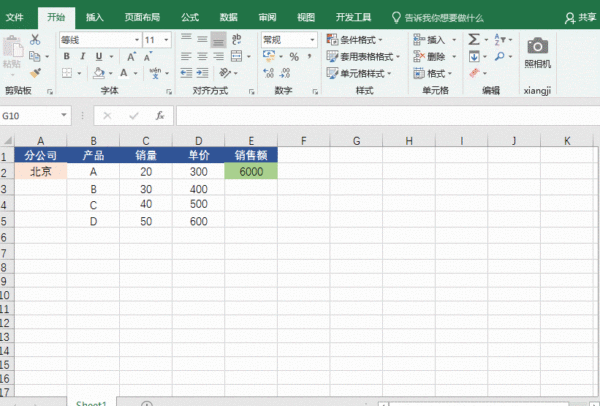Image resolution: width=600 pixels, height=406 pixels.
Task: Click the Fill down arrow icon
Action: [474, 57]
